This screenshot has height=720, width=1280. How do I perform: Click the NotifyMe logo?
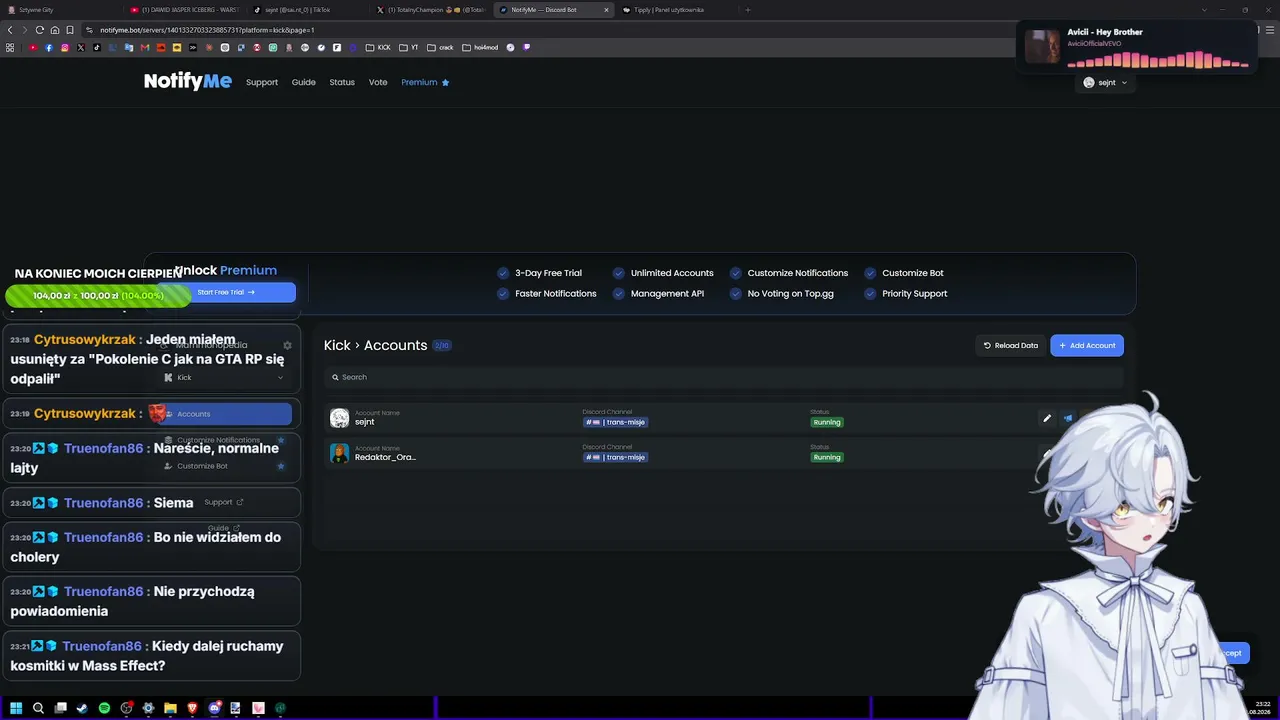pos(187,82)
